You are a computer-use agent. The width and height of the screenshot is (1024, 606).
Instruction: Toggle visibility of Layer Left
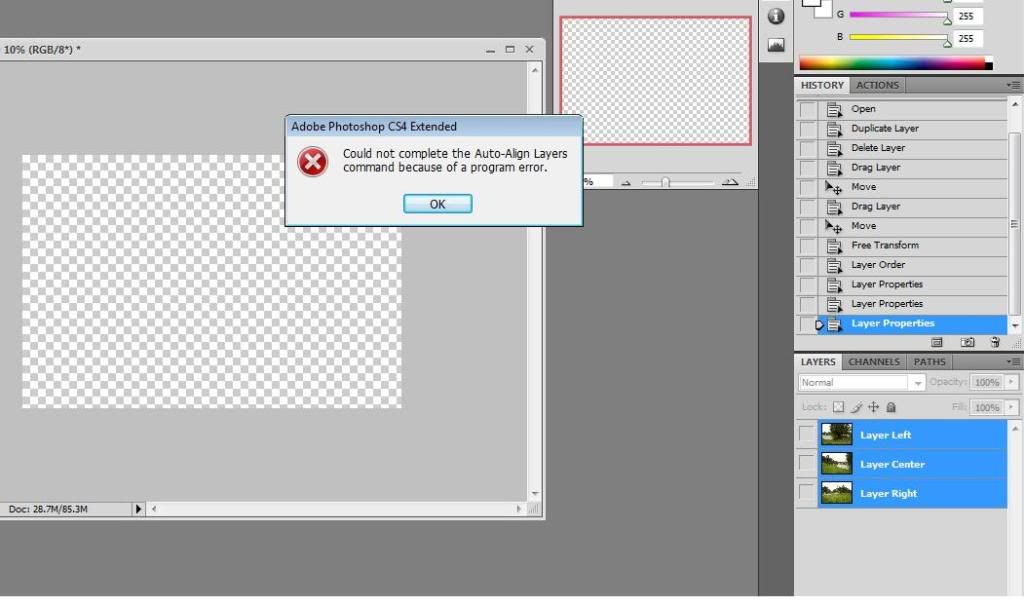point(807,434)
